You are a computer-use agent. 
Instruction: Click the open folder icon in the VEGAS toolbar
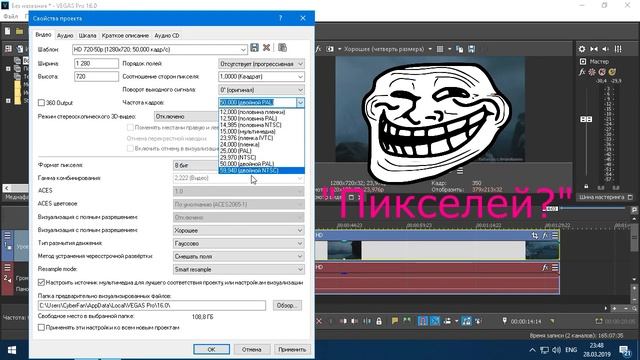(x=19, y=31)
